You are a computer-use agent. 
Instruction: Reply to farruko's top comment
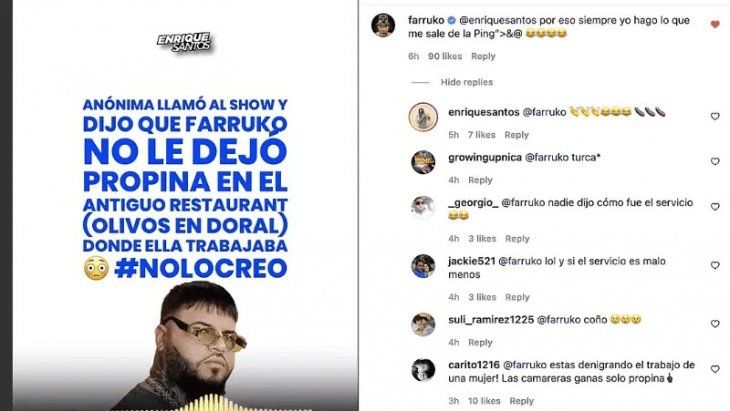483,56
